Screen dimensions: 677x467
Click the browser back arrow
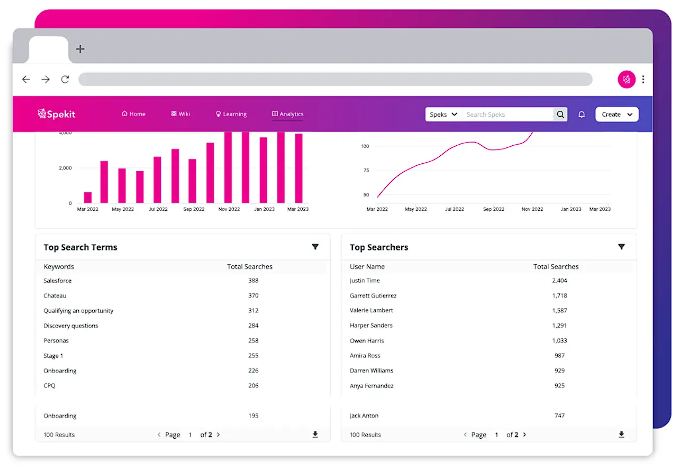pos(26,79)
